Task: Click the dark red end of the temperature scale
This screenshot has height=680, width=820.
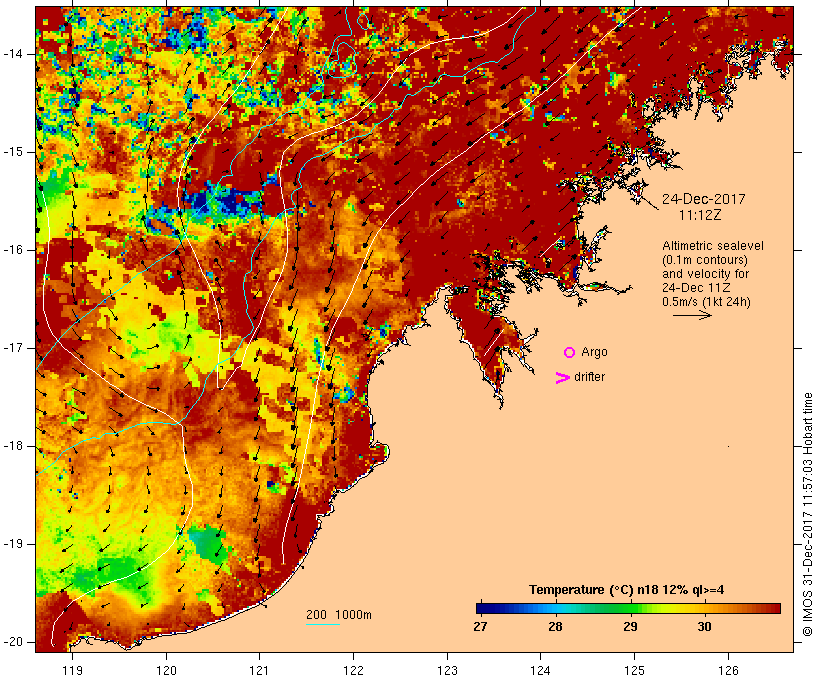Action: (776, 608)
